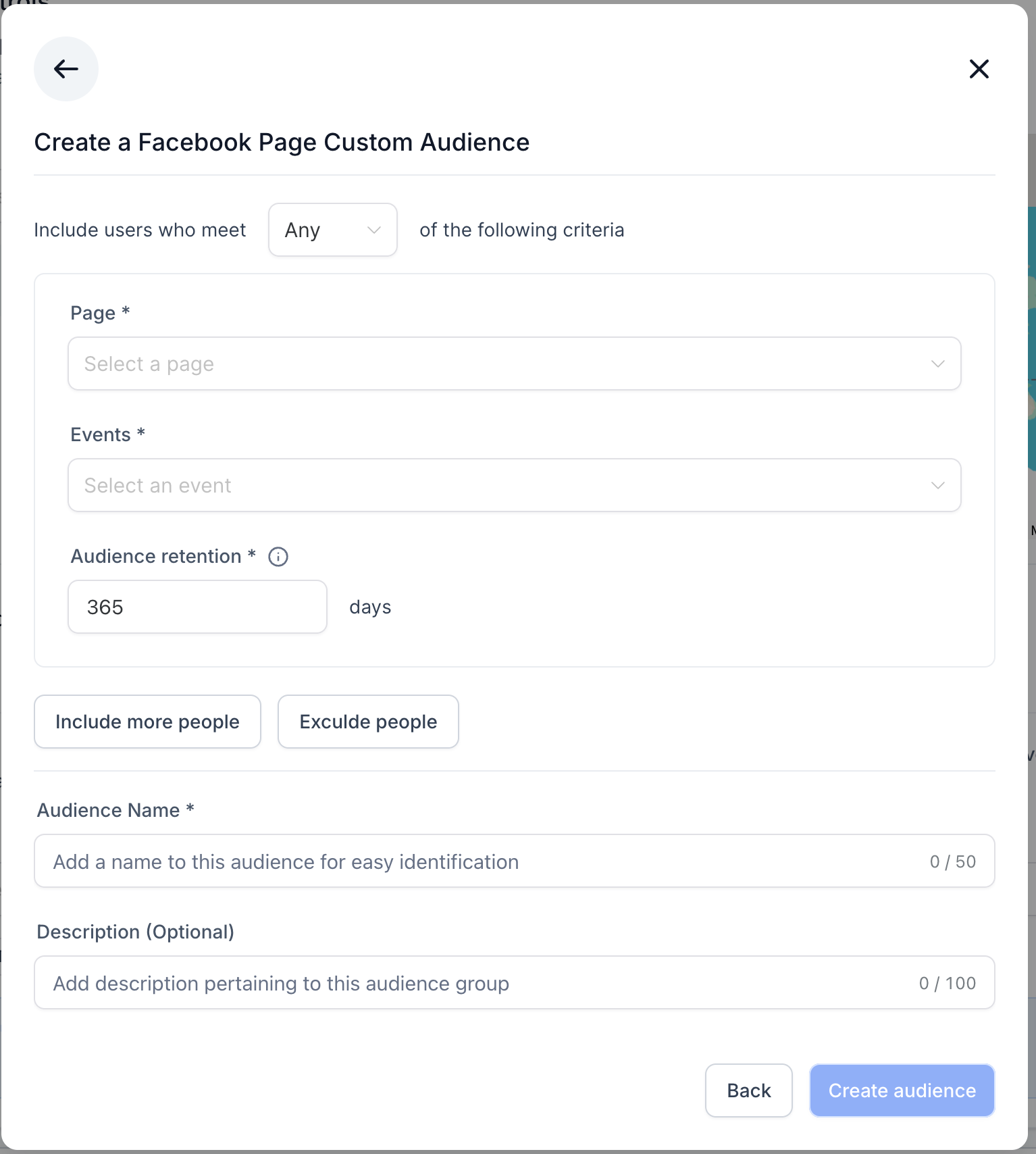1036x1154 pixels.
Task: Click into the Description text field
Action: [x=473, y=983]
